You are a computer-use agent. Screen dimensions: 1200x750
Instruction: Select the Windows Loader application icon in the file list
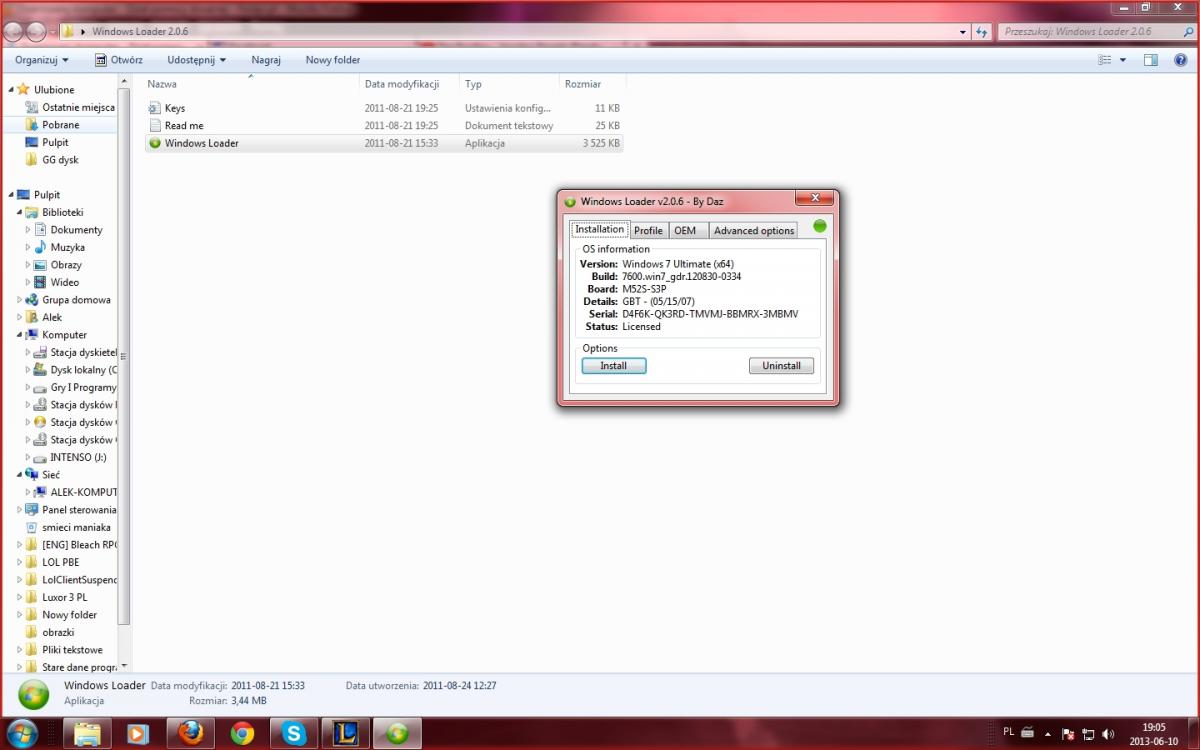154,143
